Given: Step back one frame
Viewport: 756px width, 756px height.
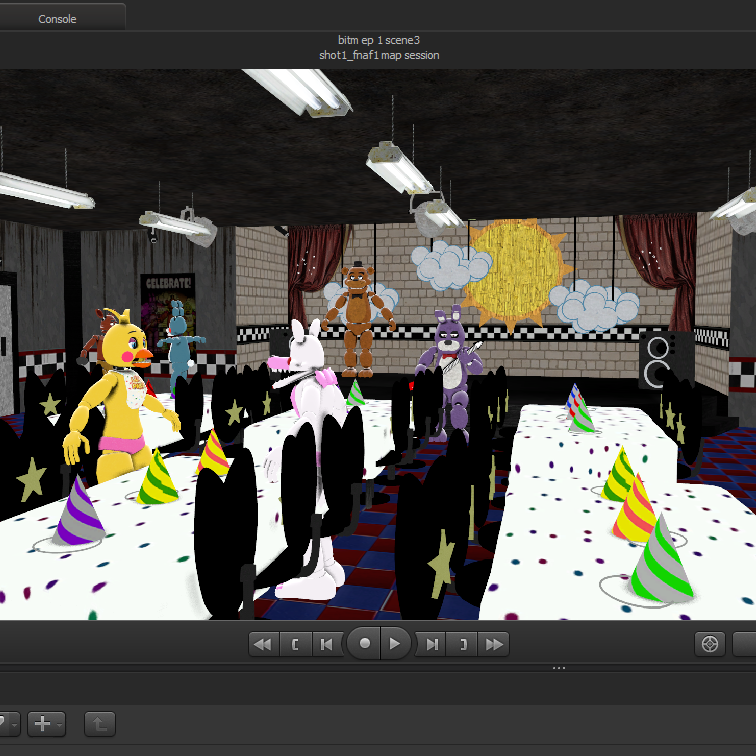Looking at the screenshot, I should (x=325, y=644).
